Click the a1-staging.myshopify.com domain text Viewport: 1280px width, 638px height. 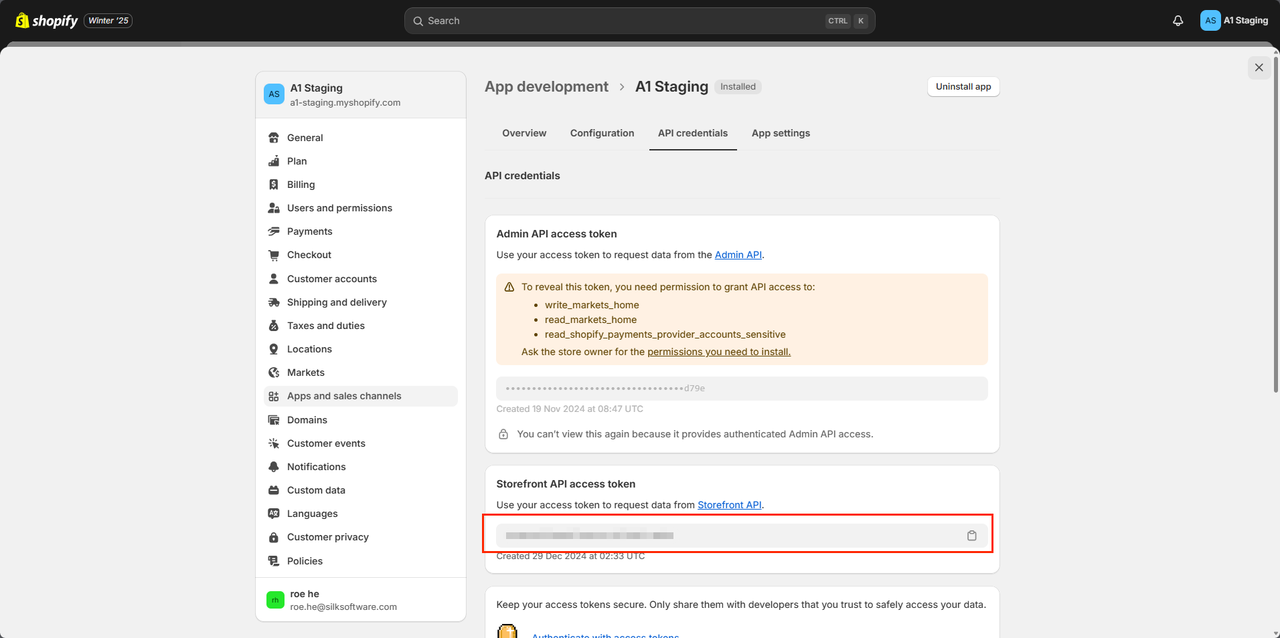tap(345, 102)
